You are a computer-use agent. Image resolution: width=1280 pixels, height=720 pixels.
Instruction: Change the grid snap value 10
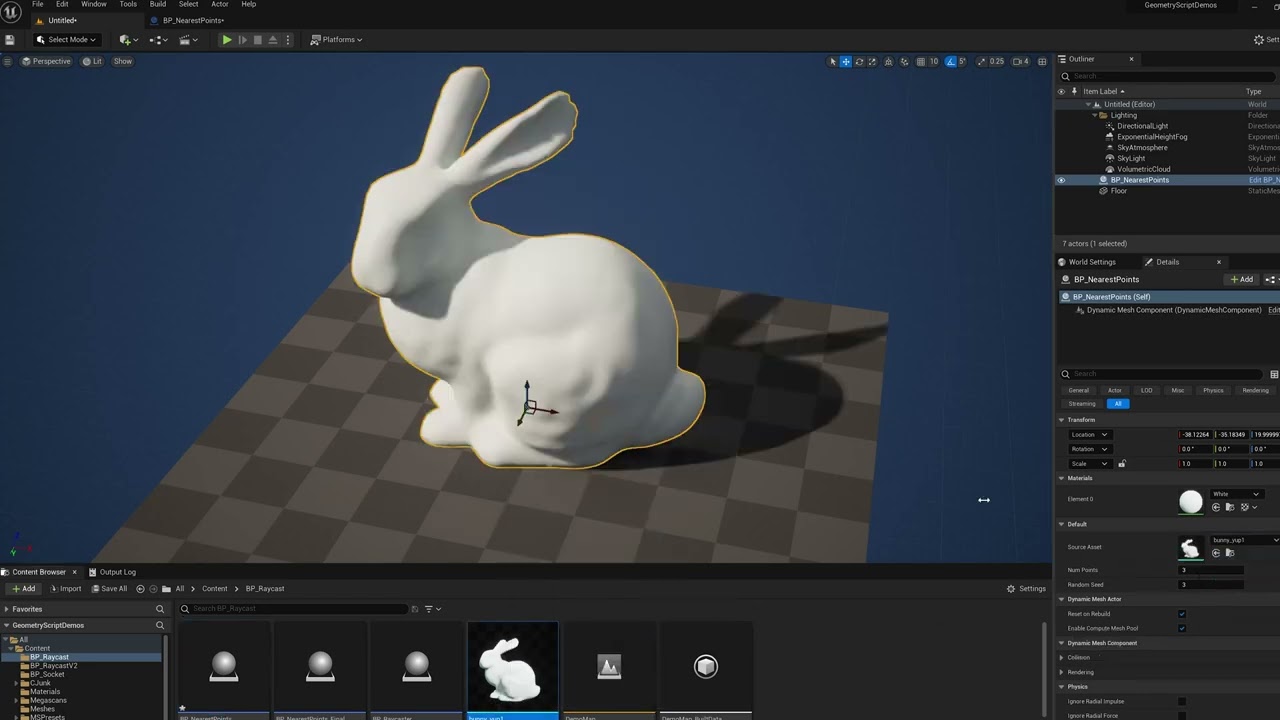934,61
